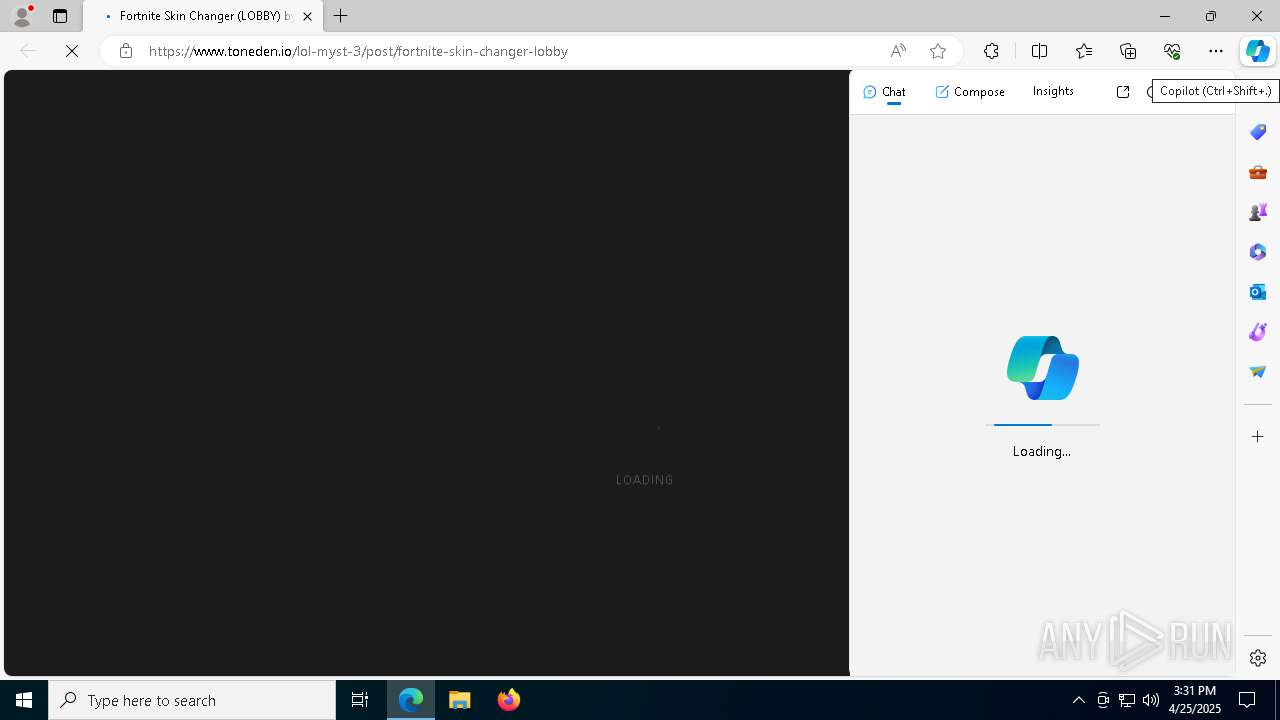Minimize the Edge window
Viewport: 1280px width, 720px height.
pos(1165,16)
